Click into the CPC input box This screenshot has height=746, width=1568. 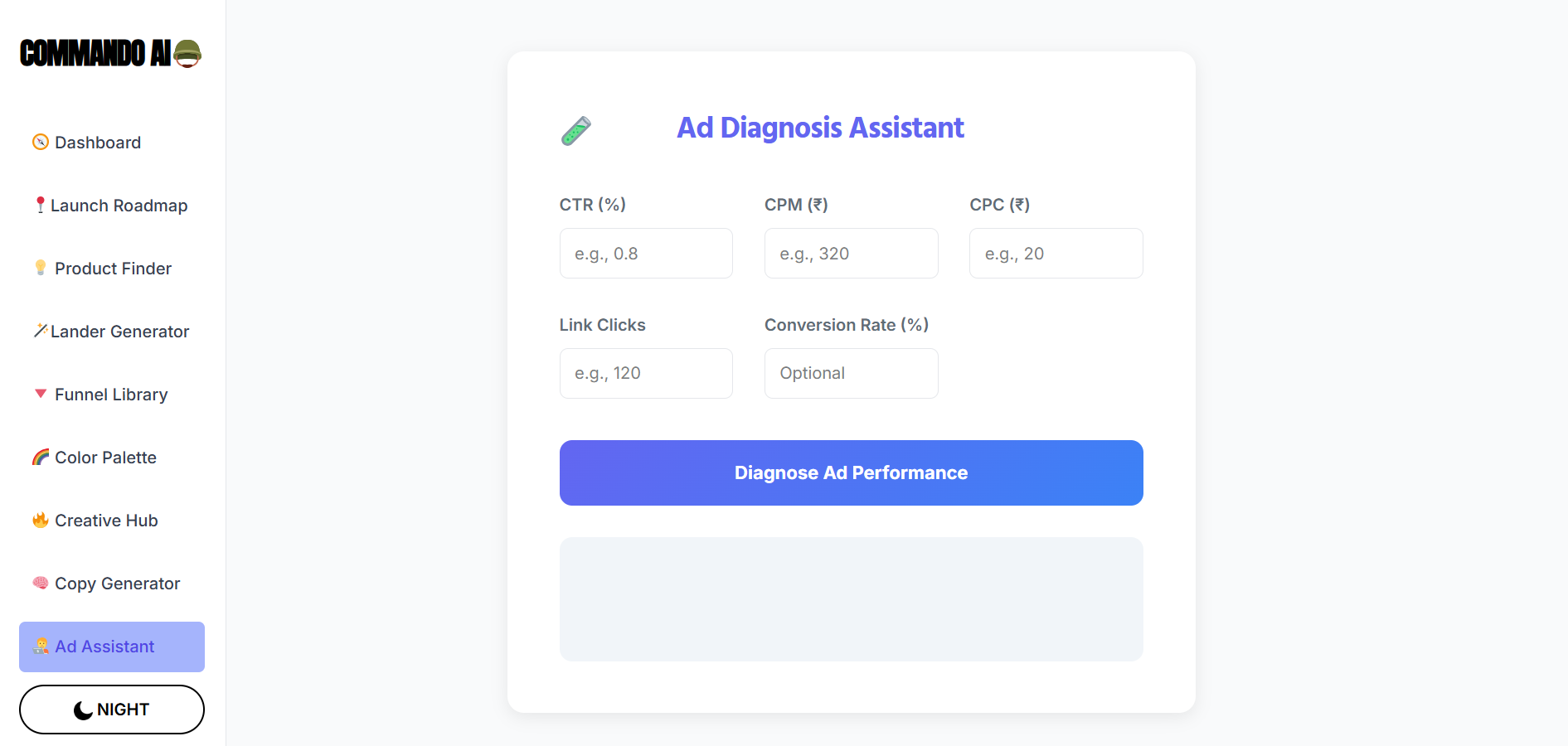(1056, 254)
